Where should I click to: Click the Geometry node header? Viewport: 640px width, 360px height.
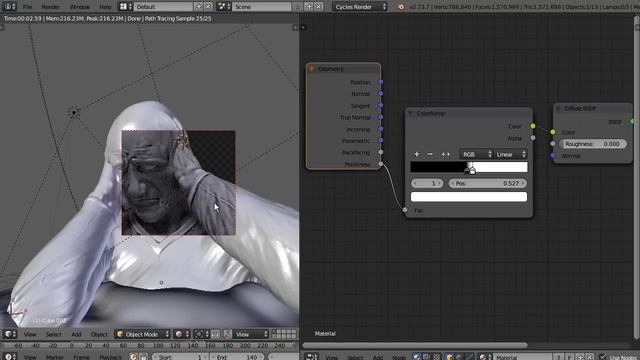[344, 69]
